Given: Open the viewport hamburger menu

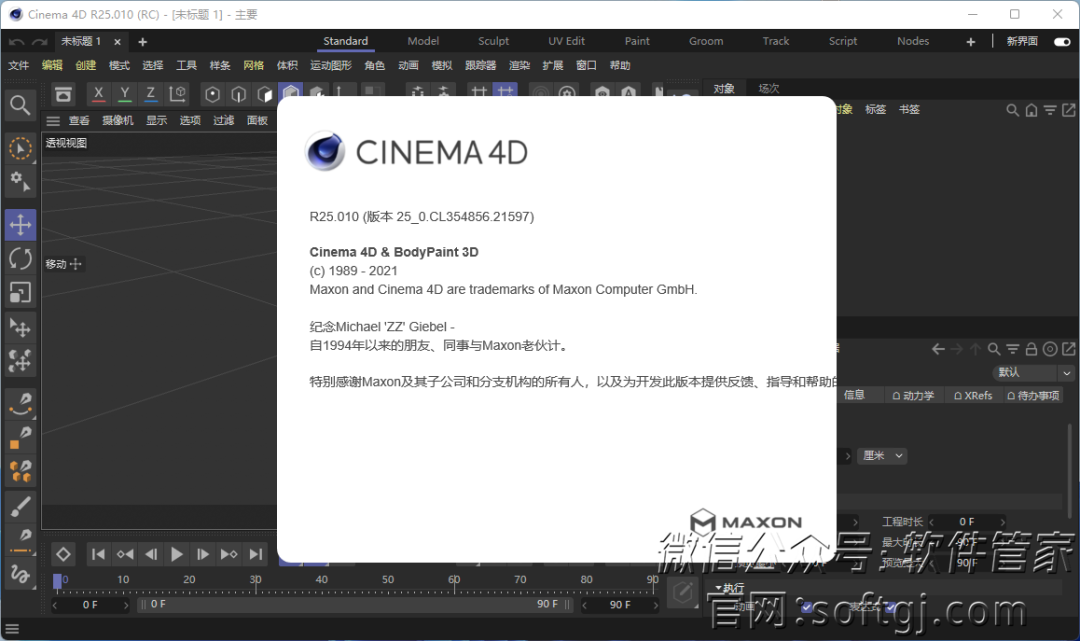Looking at the screenshot, I should pos(53,121).
